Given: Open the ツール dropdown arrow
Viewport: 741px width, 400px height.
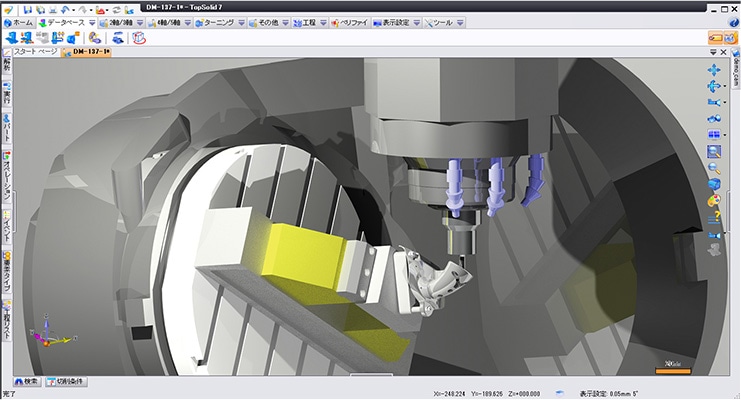Looking at the screenshot, I should tap(458, 21).
